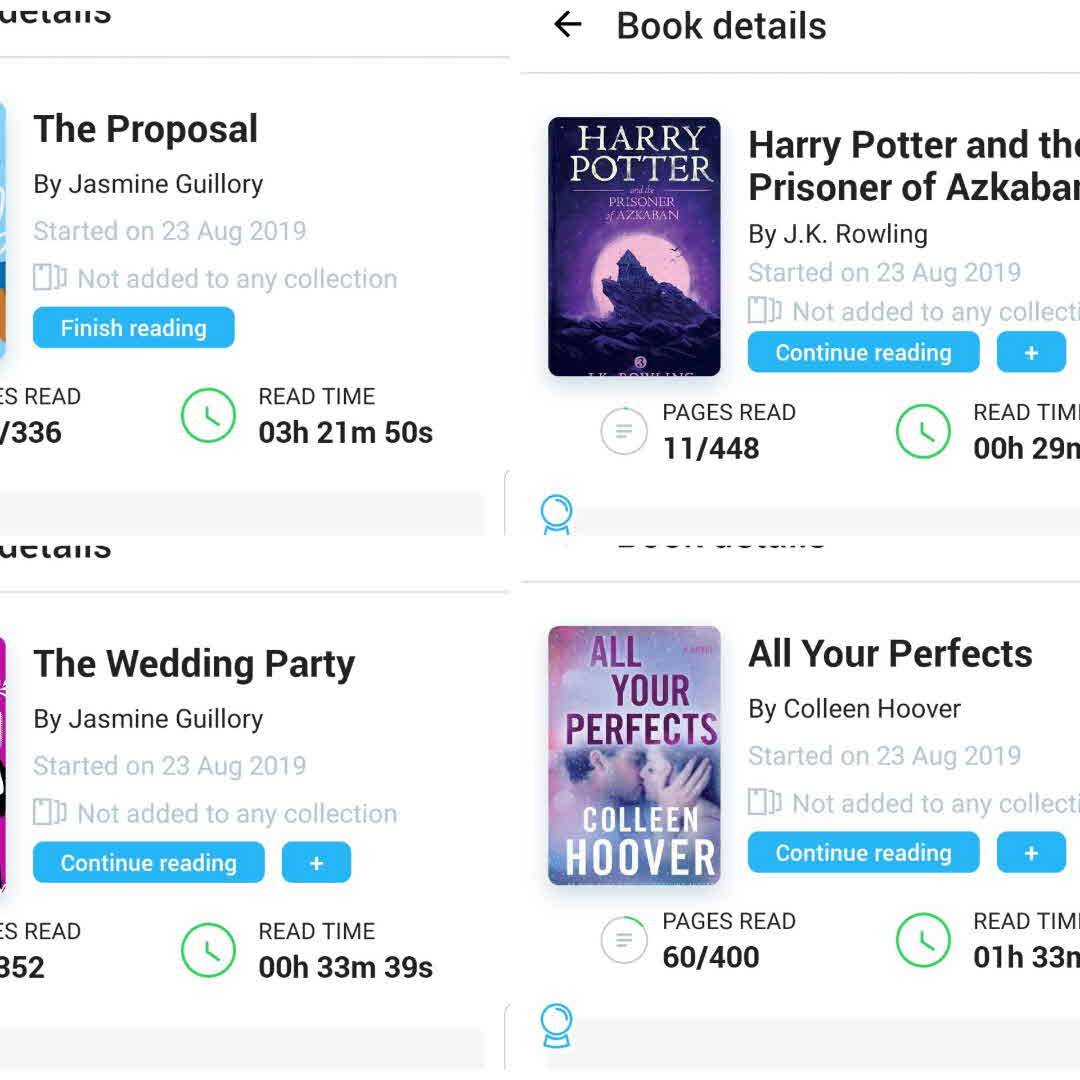Continue reading The Wedding Party
This screenshot has height=1080, width=1080.
click(149, 863)
